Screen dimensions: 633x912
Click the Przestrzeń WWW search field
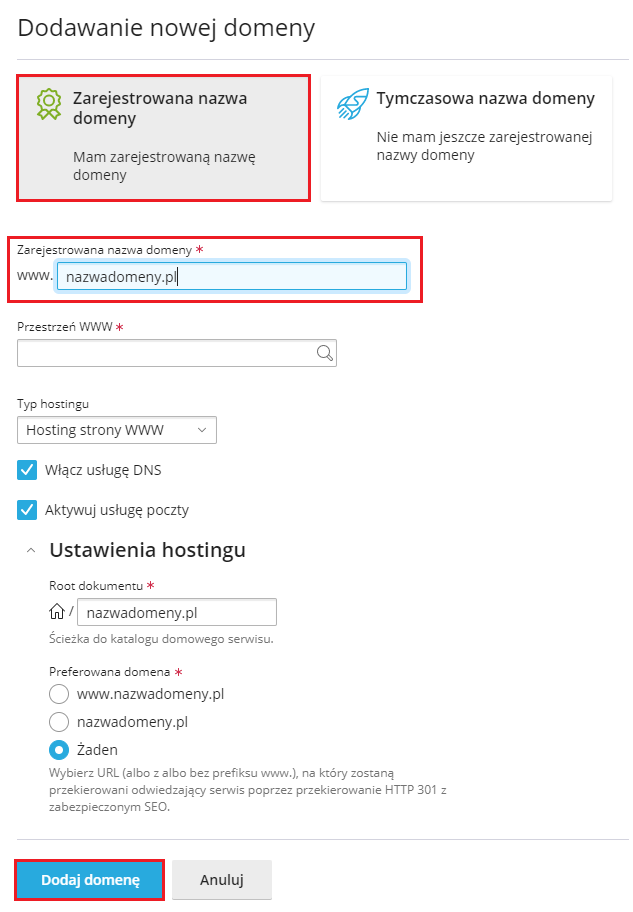click(177, 353)
